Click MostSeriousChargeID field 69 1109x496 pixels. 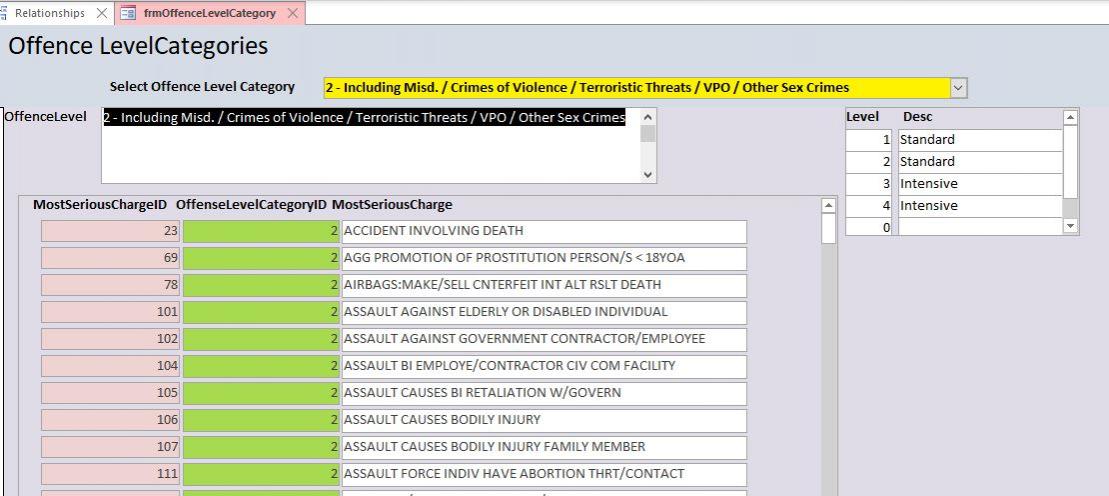(x=110, y=258)
